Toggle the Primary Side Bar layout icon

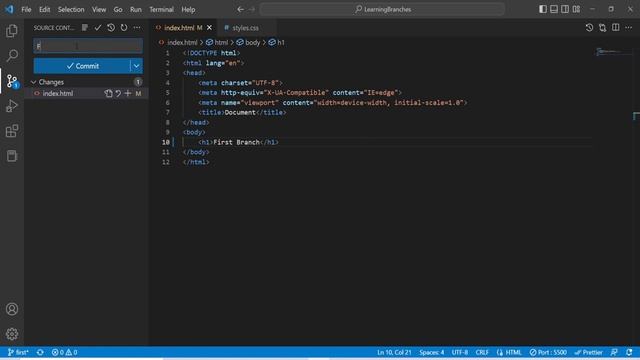pyautogui.click(x=542, y=9)
